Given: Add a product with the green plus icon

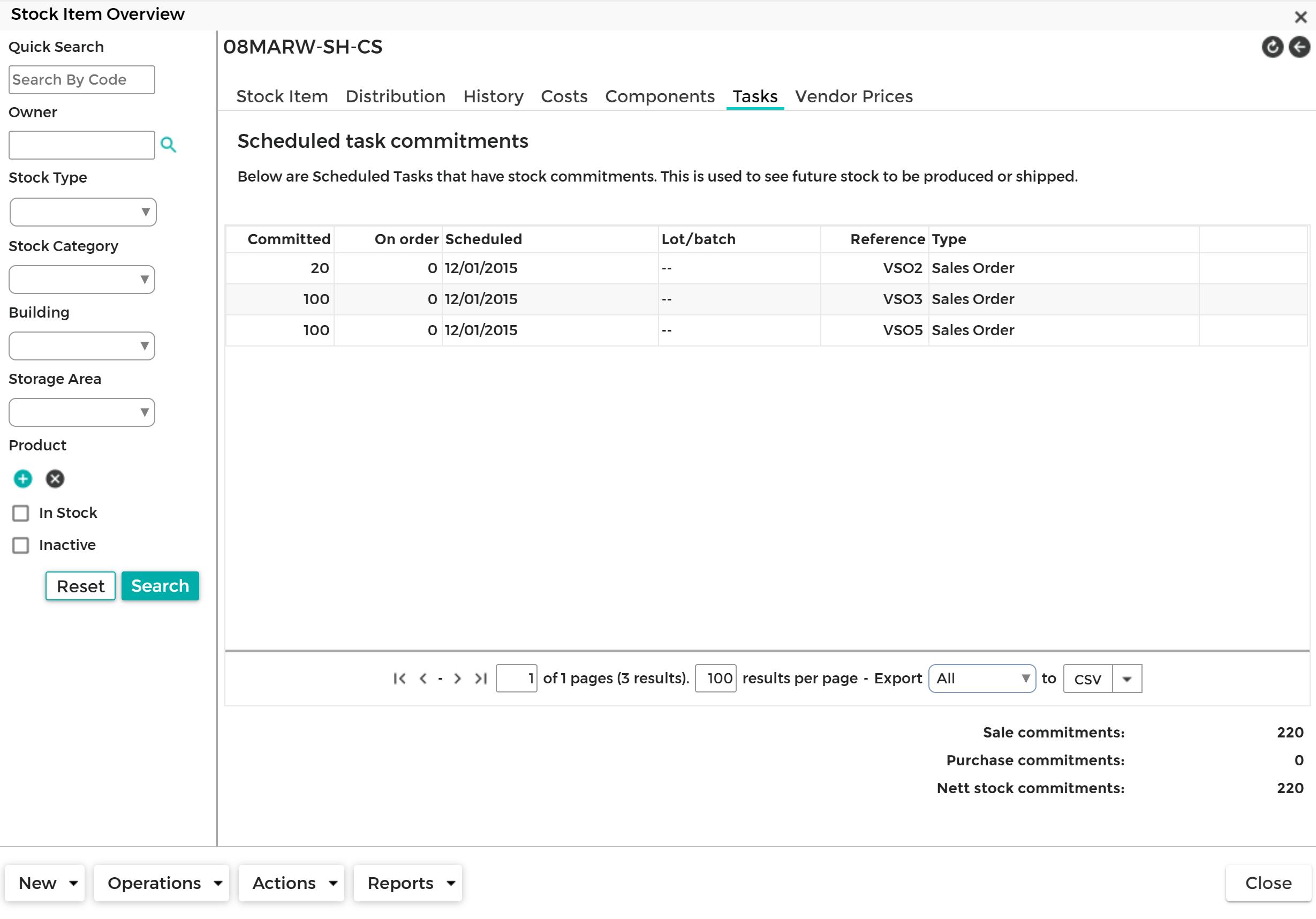Looking at the screenshot, I should [x=23, y=479].
